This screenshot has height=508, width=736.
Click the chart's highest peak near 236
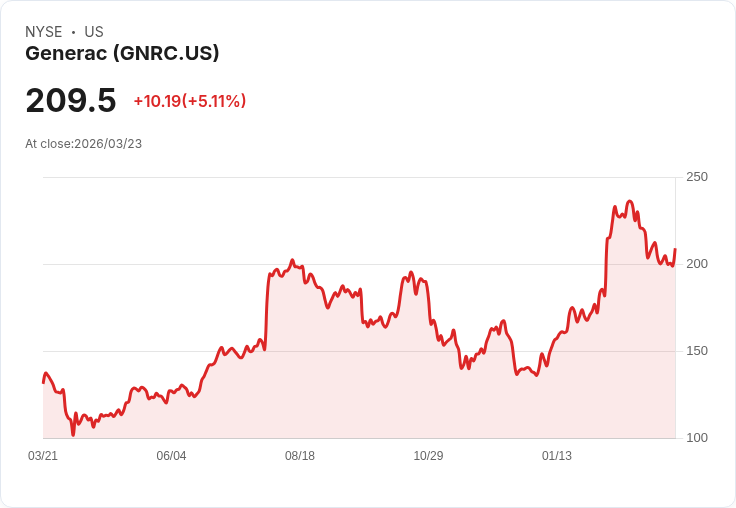(630, 201)
